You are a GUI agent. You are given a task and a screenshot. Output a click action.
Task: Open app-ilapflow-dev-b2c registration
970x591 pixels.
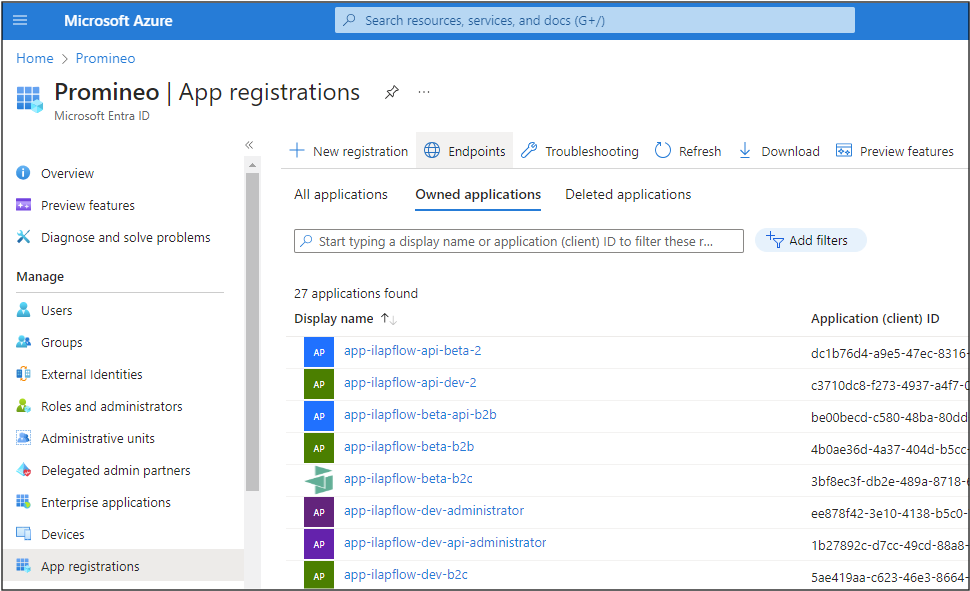pos(406,574)
